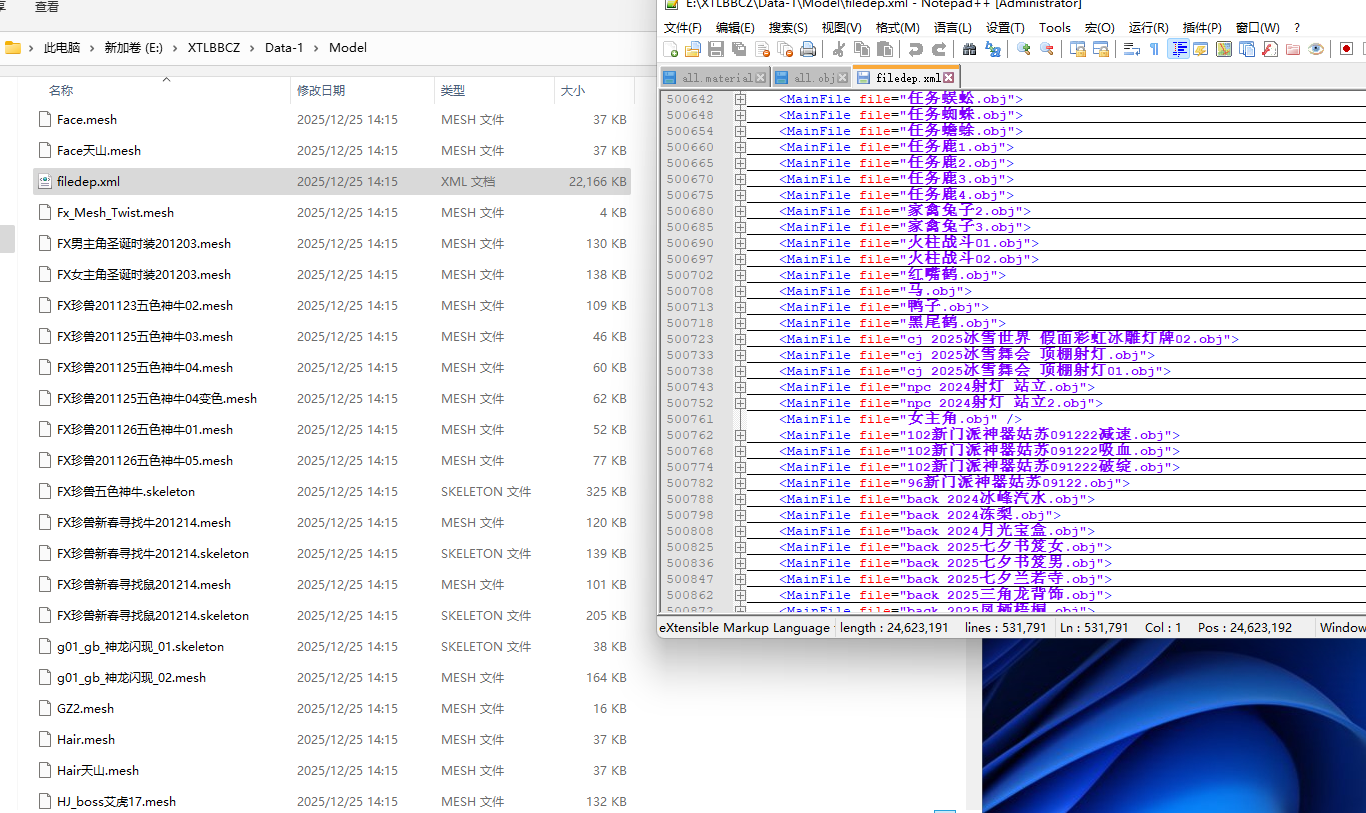Click the Print icon in Notepad++ toolbar
This screenshot has width=1366, height=813.
(x=808, y=49)
